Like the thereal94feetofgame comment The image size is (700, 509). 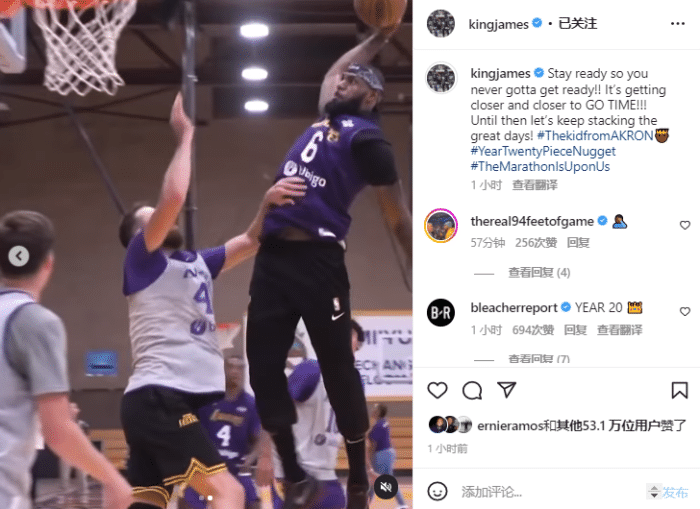685,225
